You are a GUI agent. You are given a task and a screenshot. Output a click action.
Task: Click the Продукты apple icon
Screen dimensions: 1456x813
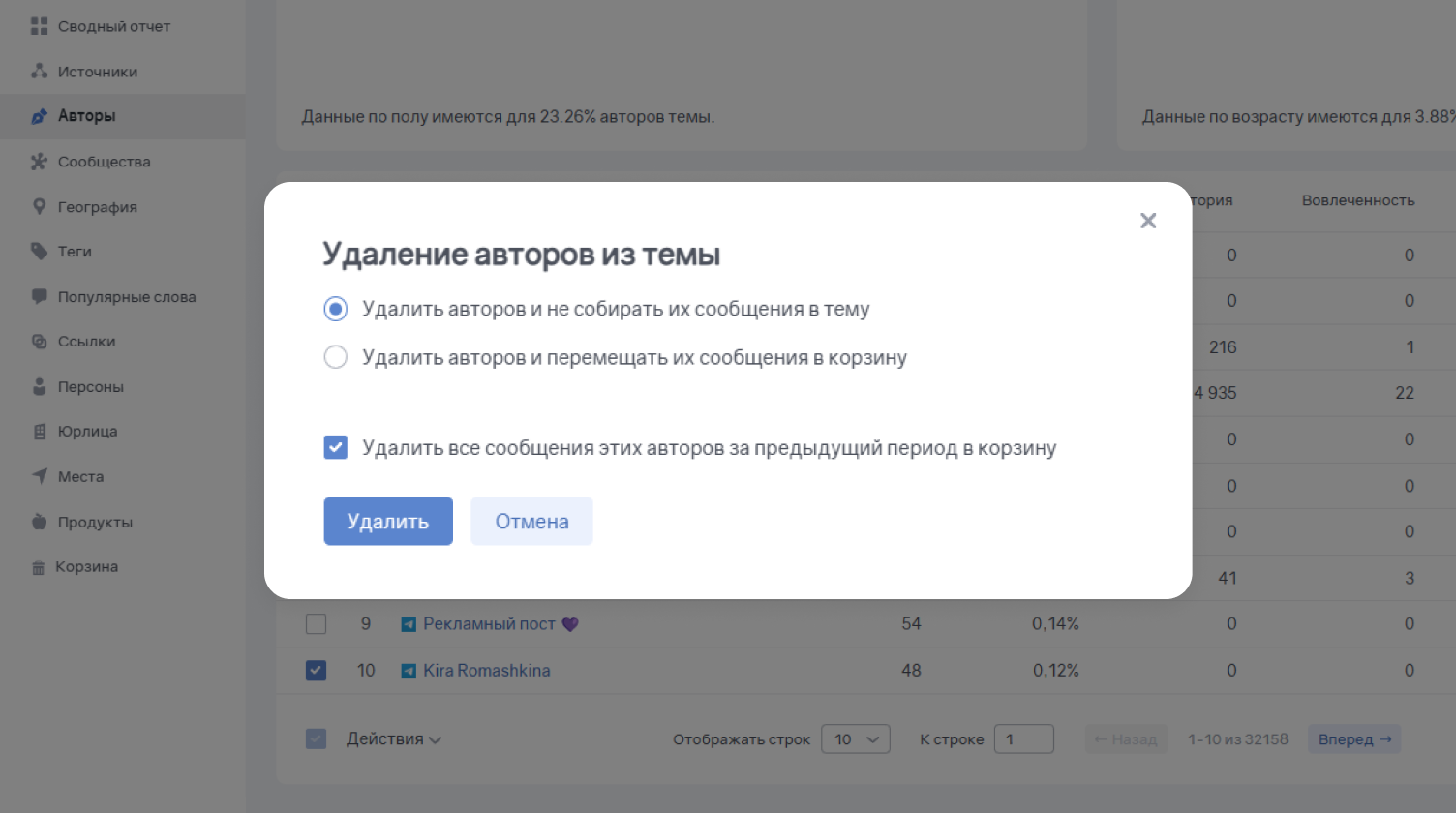coord(39,522)
